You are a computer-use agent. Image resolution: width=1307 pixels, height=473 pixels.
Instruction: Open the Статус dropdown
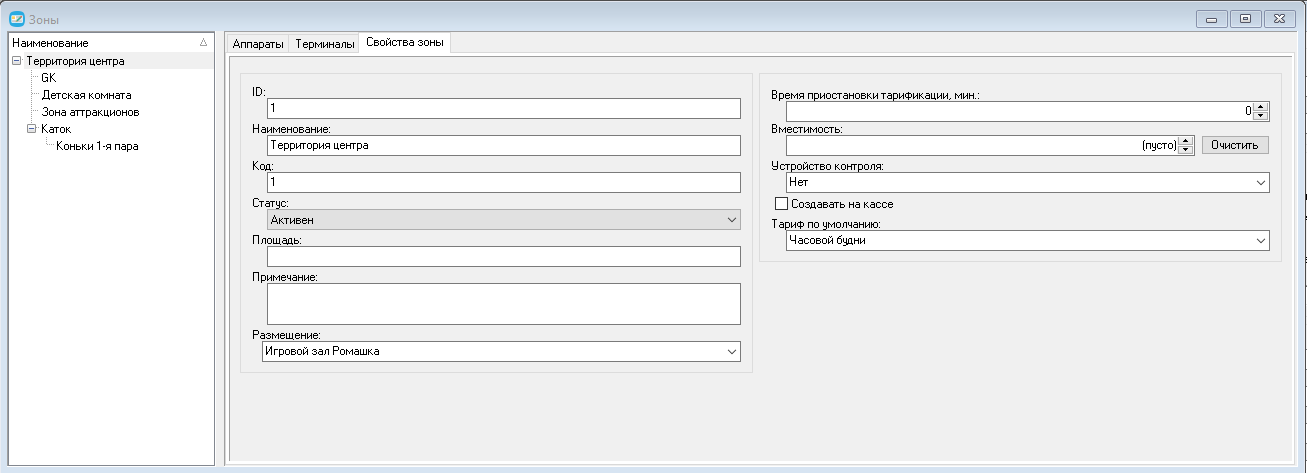point(504,219)
